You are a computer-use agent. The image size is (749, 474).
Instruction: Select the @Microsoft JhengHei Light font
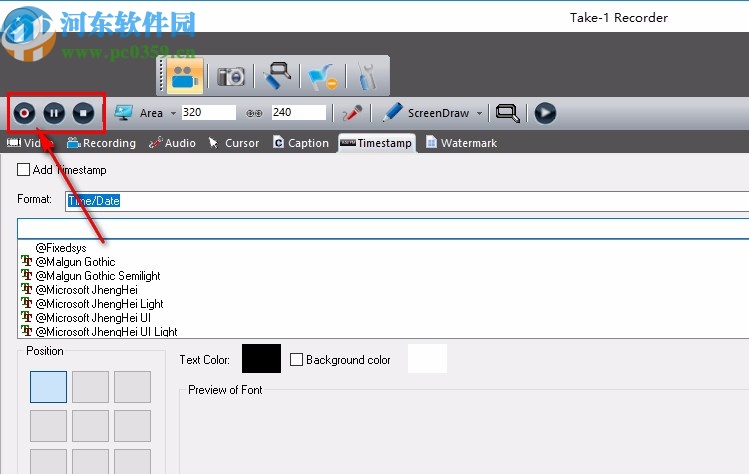[99, 303]
